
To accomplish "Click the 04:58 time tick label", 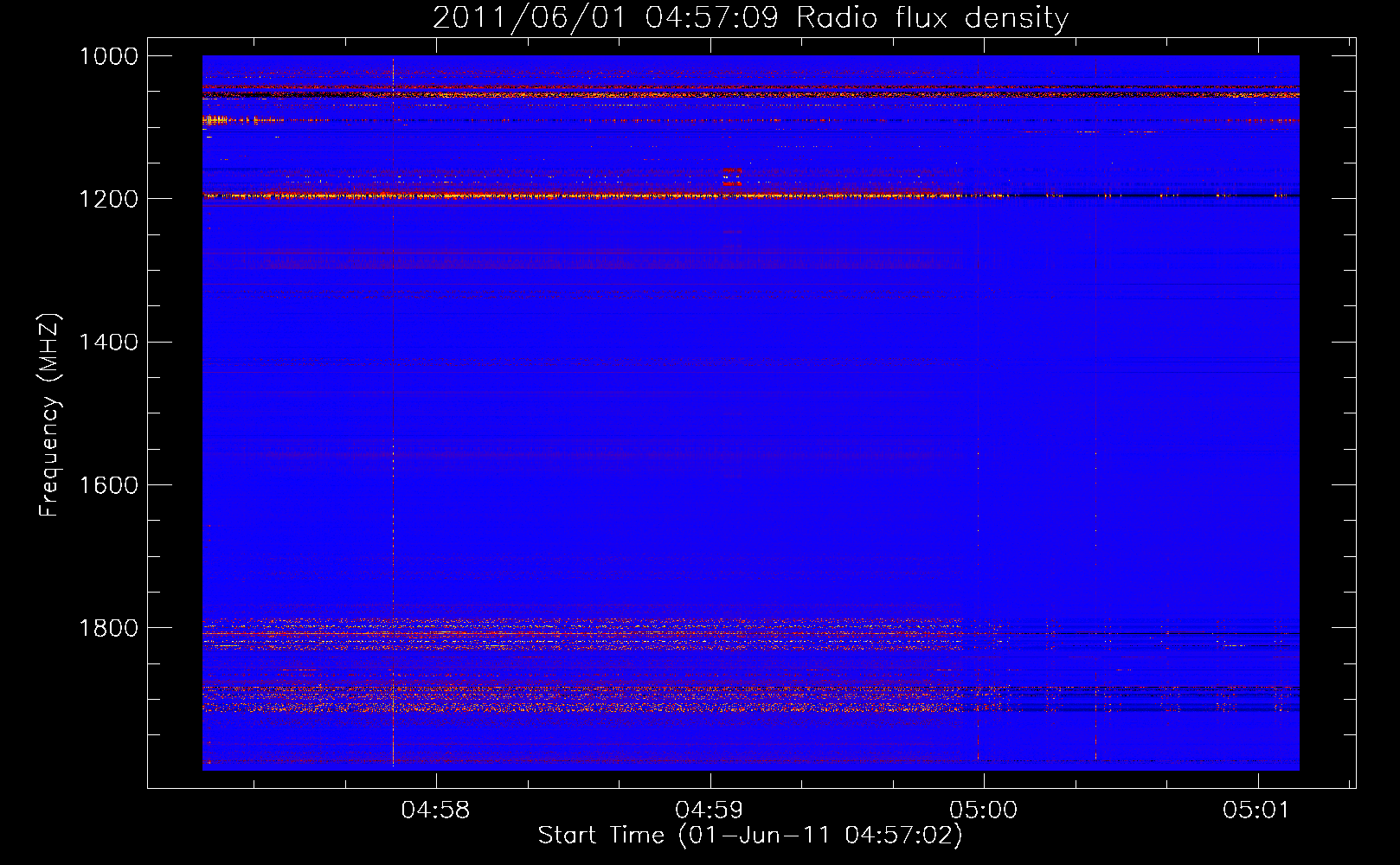I will (x=436, y=811).
